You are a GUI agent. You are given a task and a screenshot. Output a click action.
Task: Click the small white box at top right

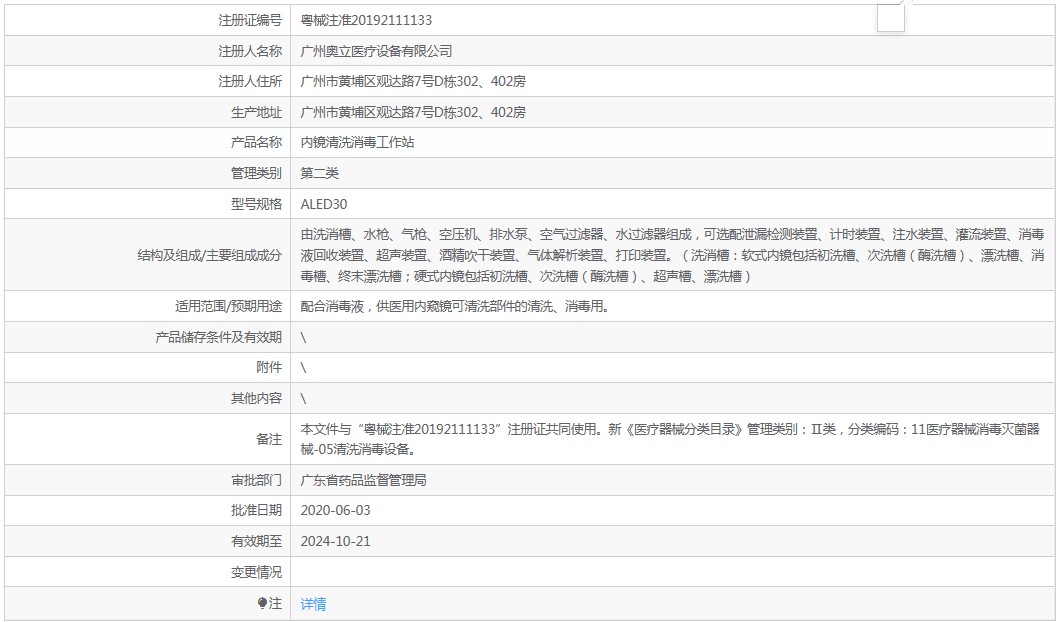click(x=890, y=17)
